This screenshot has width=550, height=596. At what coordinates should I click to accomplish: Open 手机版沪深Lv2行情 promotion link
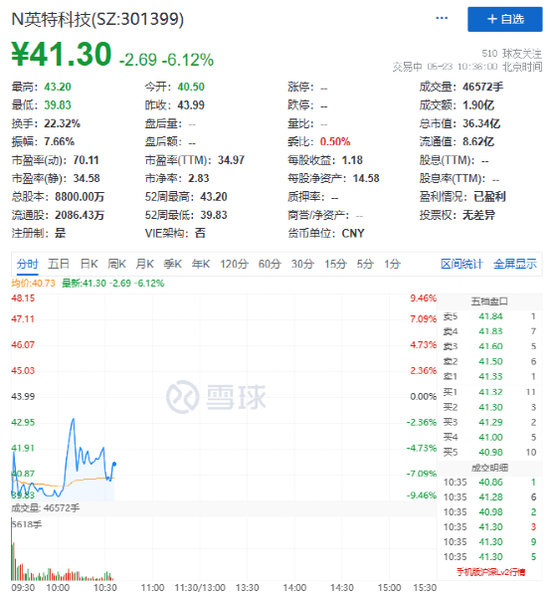tap(491, 572)
